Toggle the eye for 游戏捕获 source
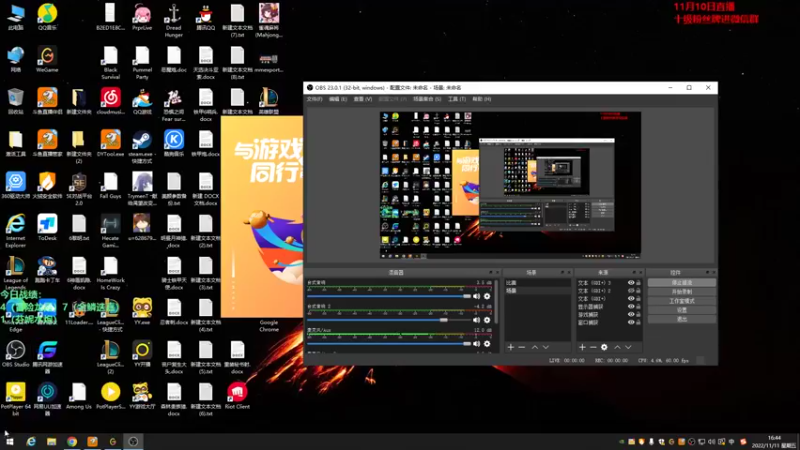The image size is (800, 450). pyautogui.click(x=631, y=315)
